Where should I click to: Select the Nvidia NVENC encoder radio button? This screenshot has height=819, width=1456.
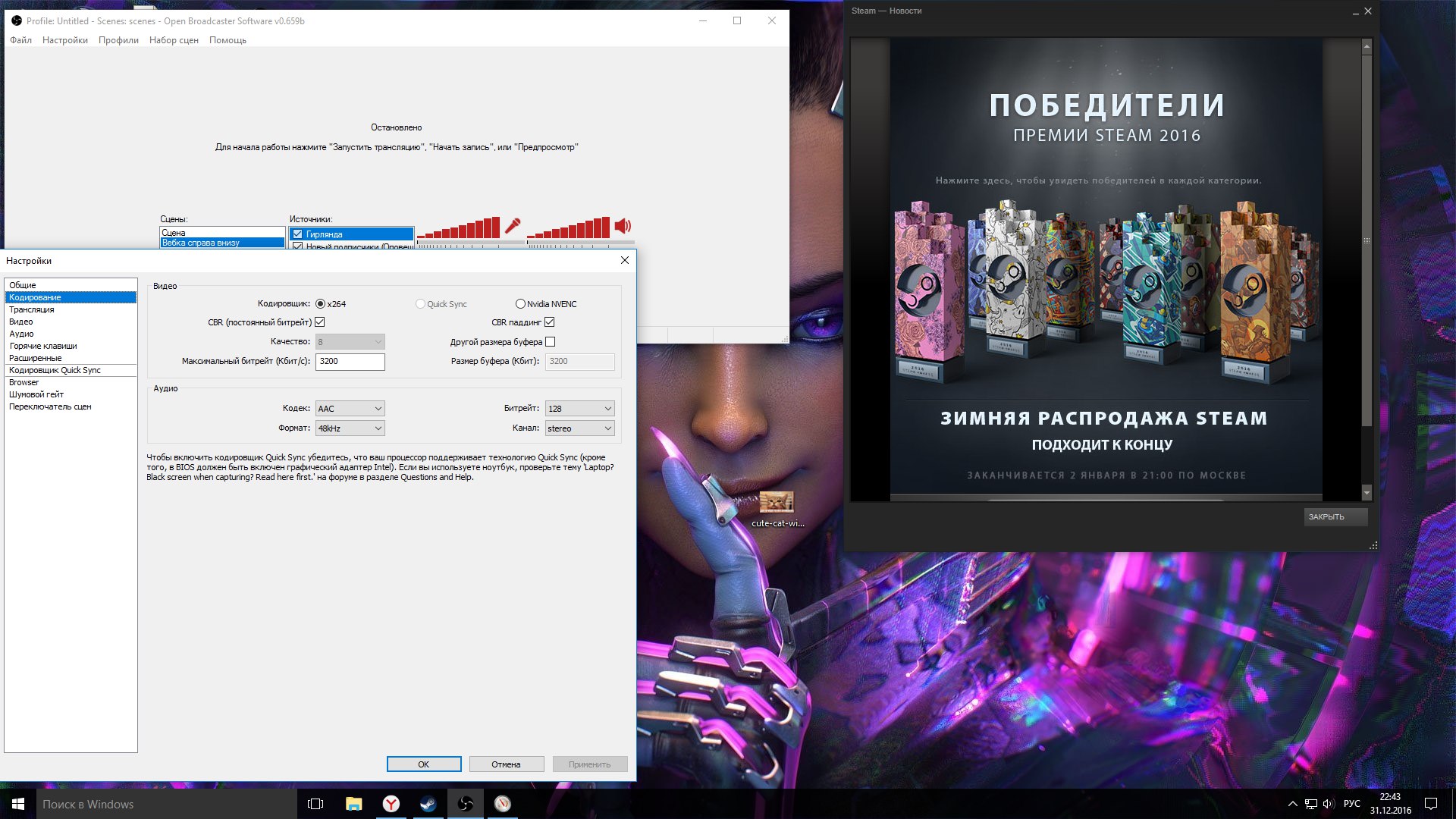tap(521, 303)
